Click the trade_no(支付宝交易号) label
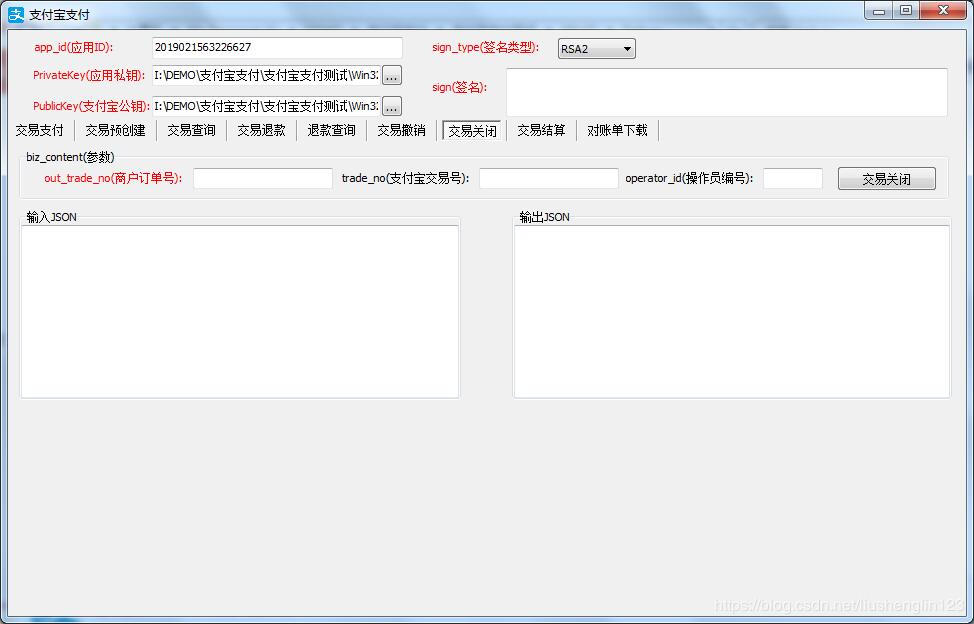The image size is (974, 624). coord(405,179)
